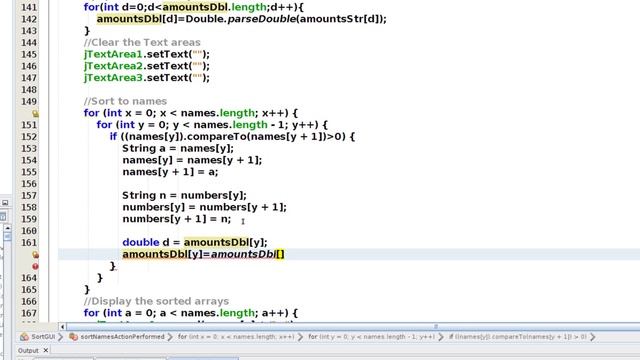Click the '//Sort to names' comment
This screenshot has width=640, height=360.
125,101
